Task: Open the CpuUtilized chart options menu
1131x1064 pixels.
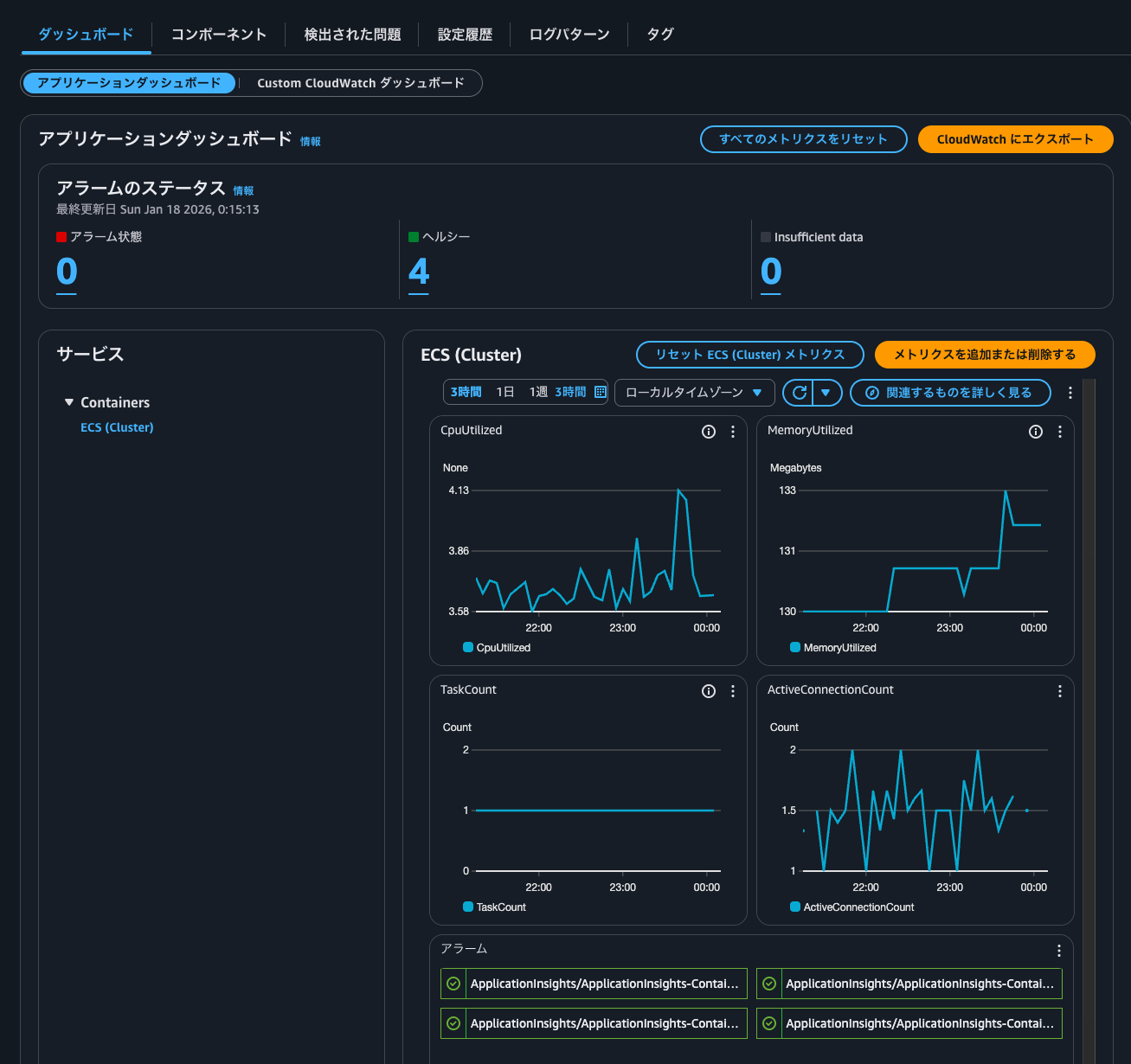Action: coord(733,432)
